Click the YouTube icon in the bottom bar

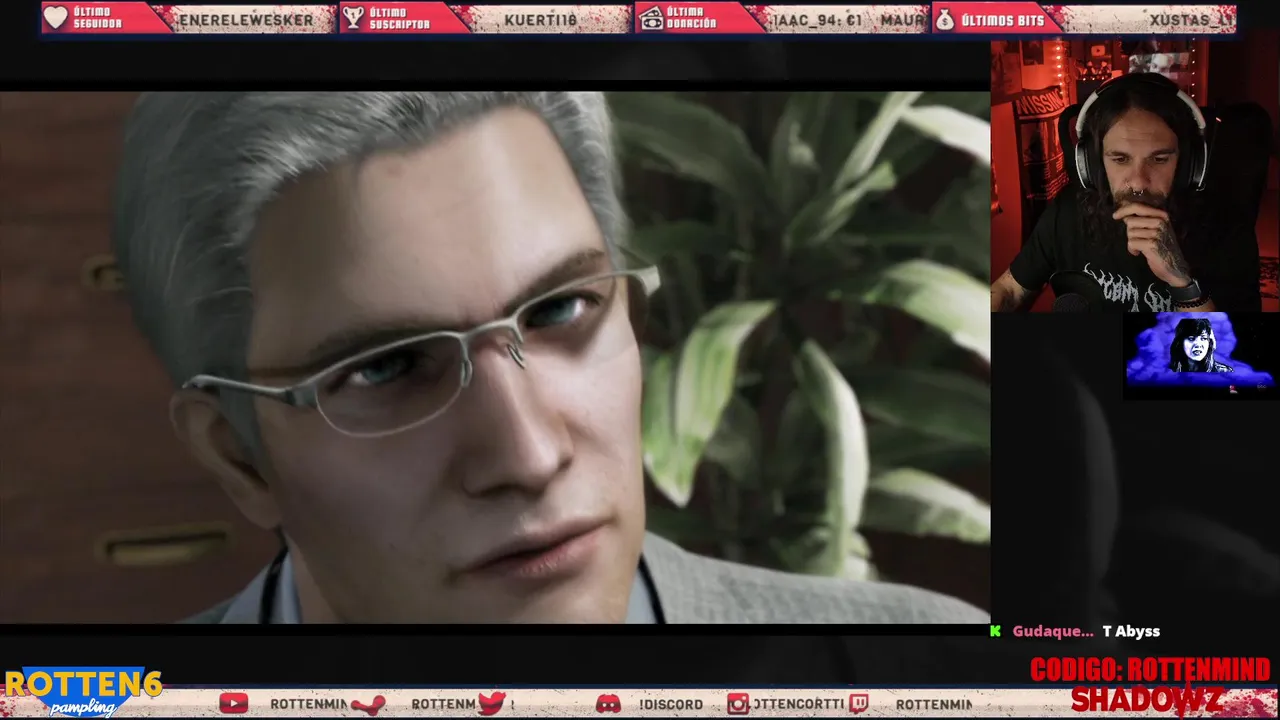coord(234,704)
